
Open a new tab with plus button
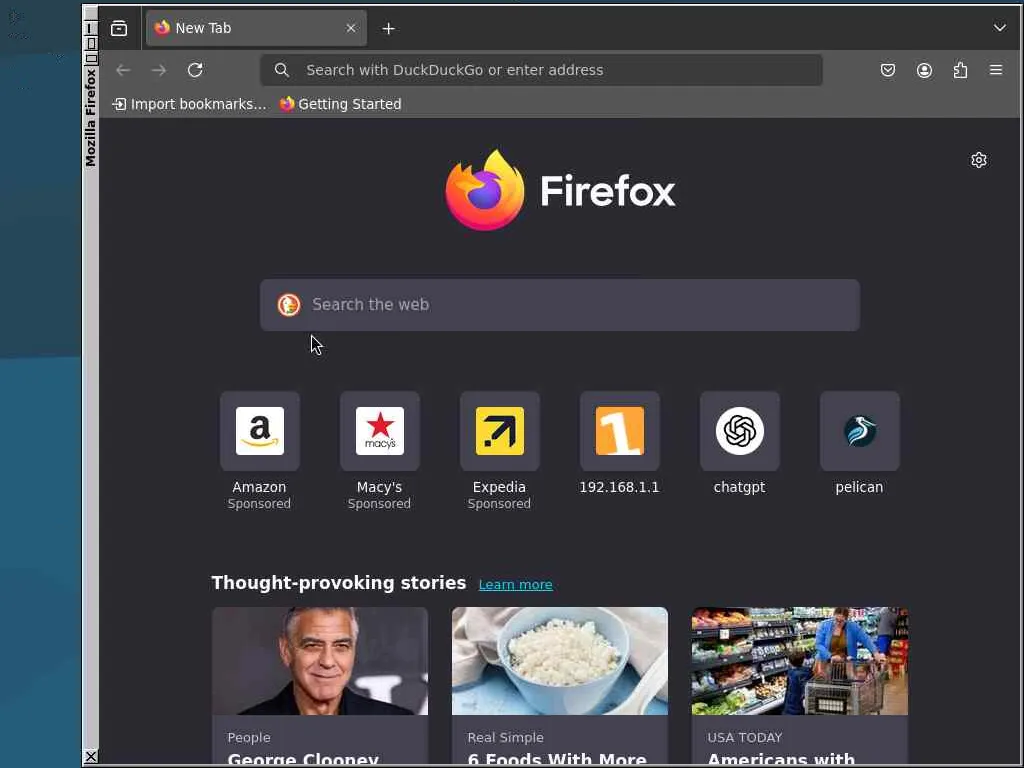point(389,29)
